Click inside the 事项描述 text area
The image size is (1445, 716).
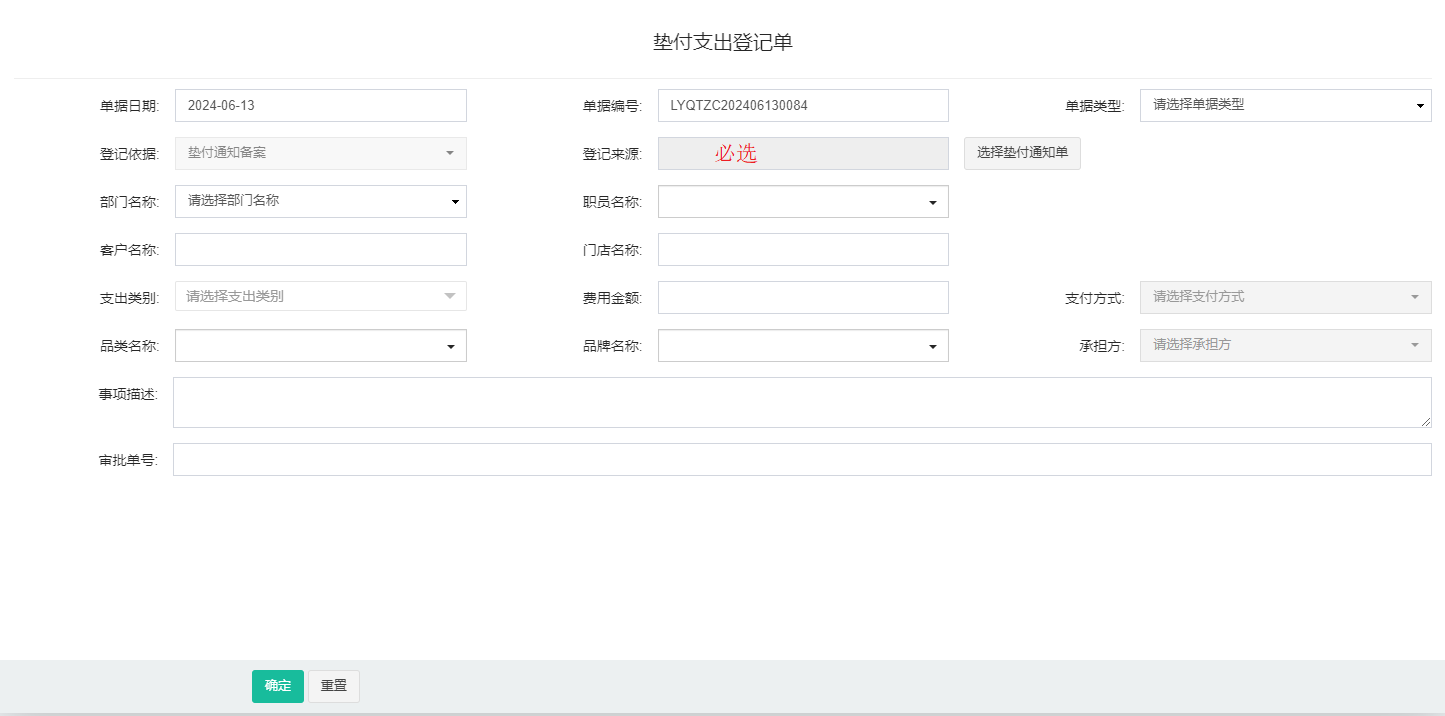point(801,402)
